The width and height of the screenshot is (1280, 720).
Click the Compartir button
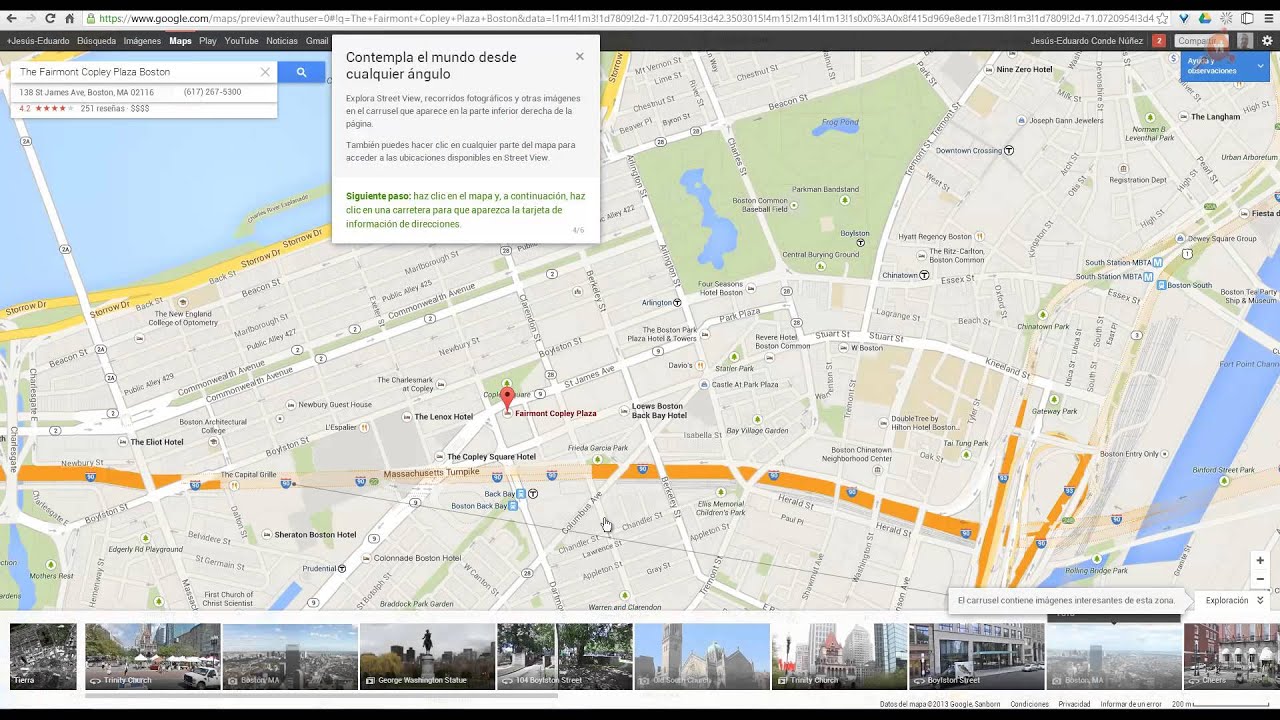coord(1200,41)
